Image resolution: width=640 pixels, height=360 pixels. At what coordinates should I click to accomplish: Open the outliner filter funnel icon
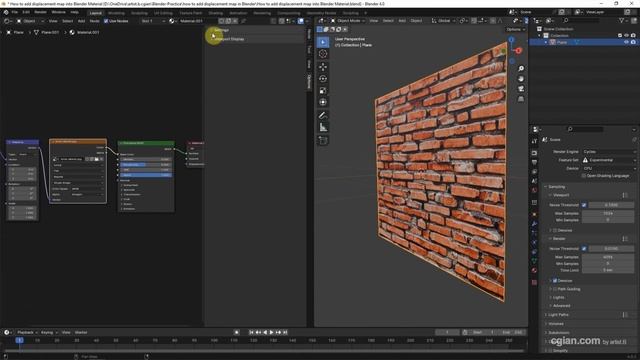point(622,20)
